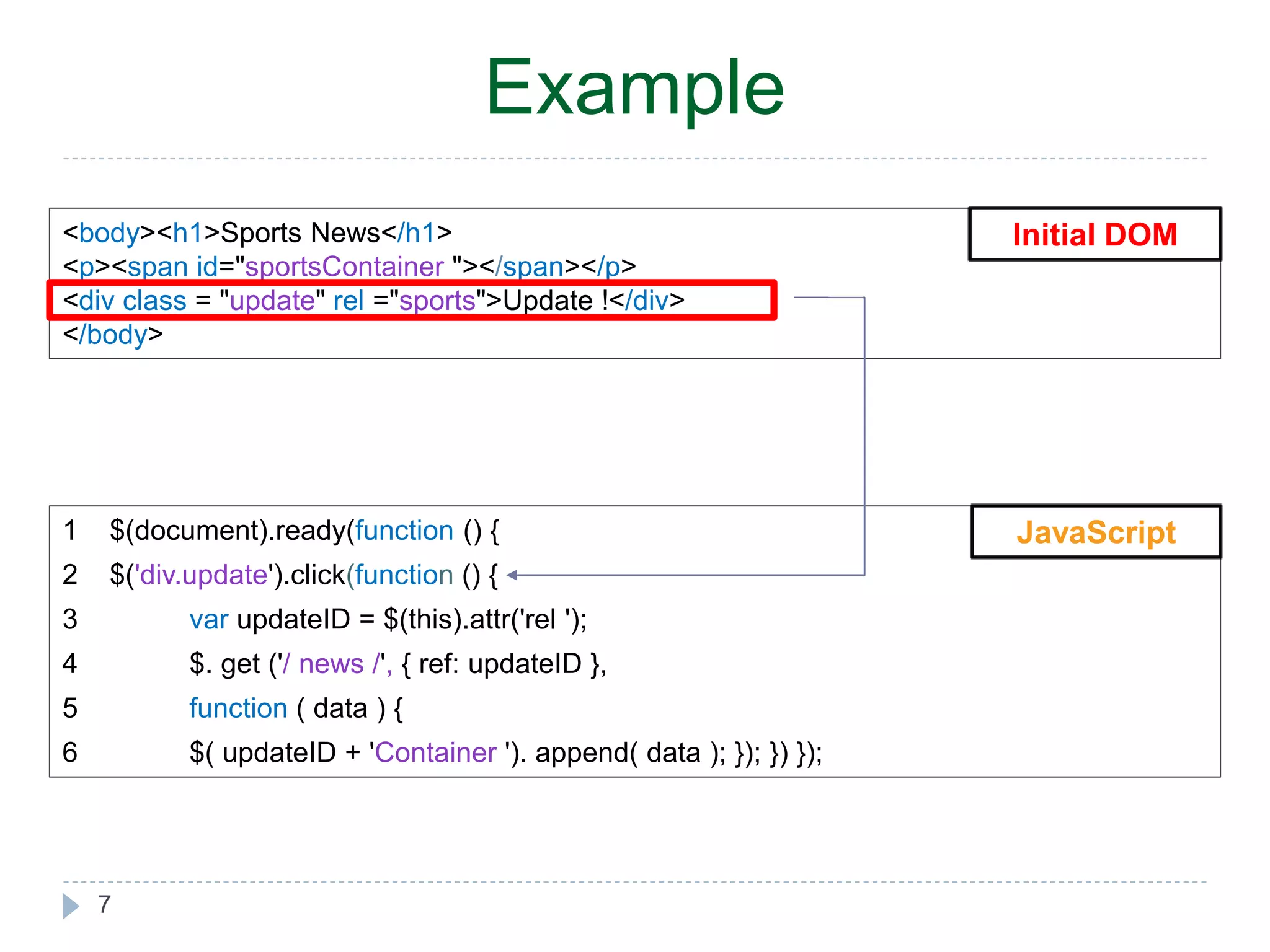Click the Sports News heading text
Viewport: 1270px width, 952px height.
point(300,233)
